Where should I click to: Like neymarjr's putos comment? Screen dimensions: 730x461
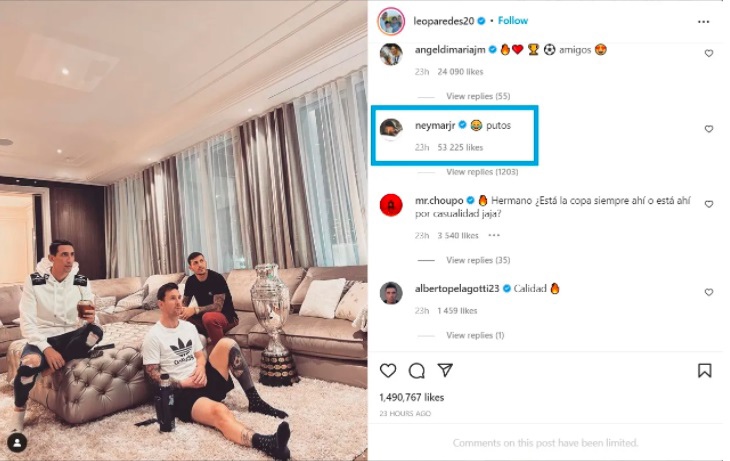point(709,129)
